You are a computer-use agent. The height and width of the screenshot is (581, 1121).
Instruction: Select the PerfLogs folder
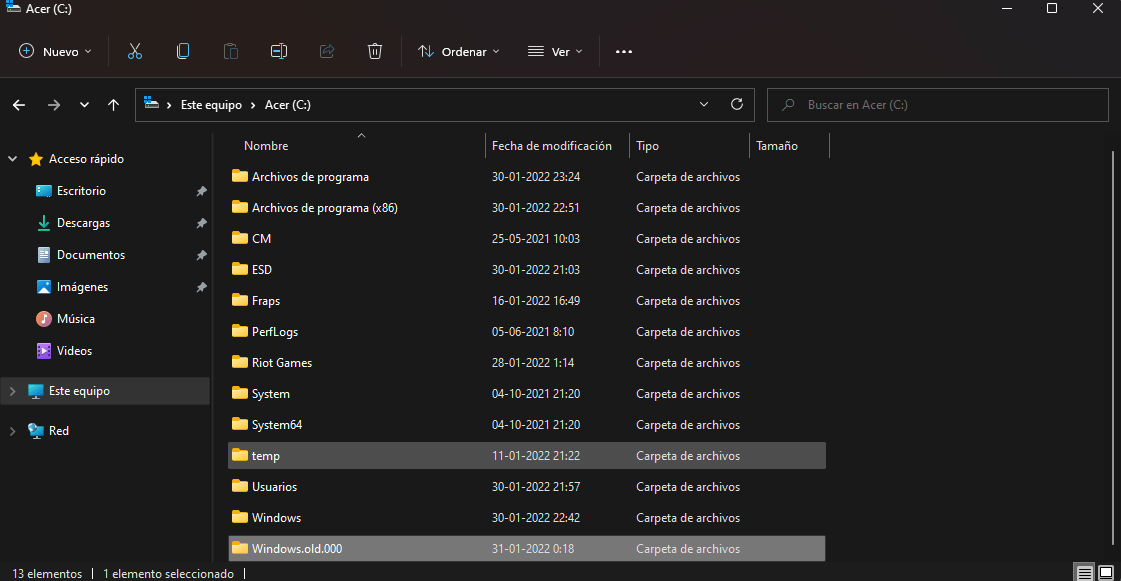[527, 332]
